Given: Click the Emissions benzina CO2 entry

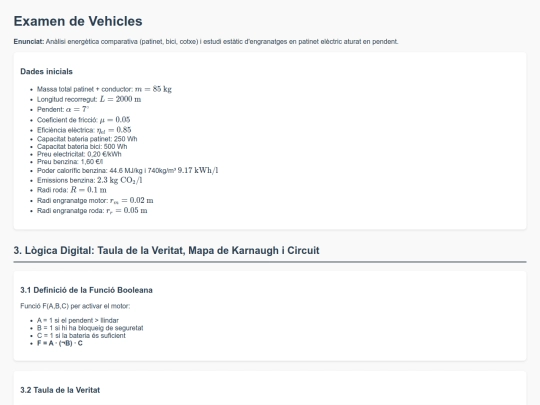Looking at the screenshot, I should click(x=90, y=180).
